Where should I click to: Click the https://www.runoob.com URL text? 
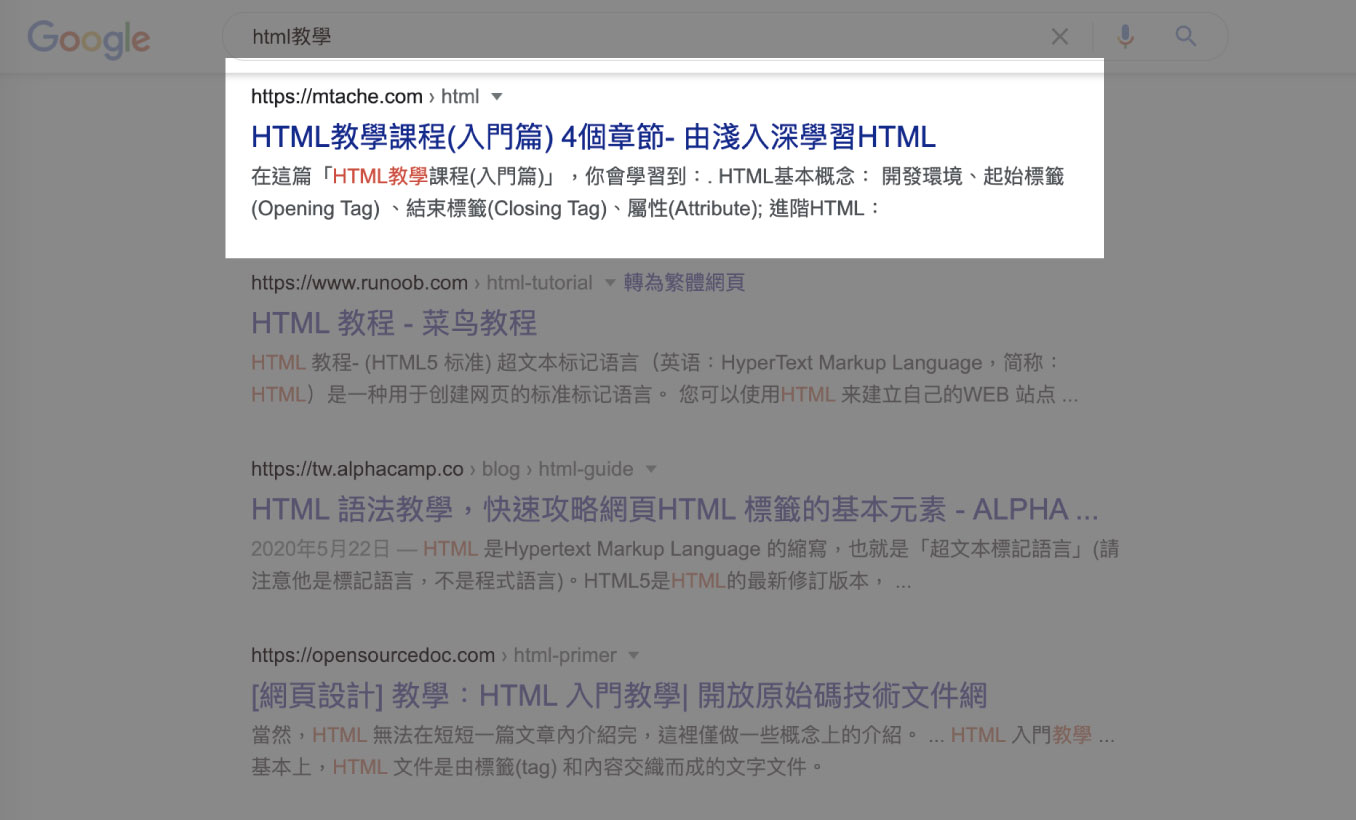point(359,283)
